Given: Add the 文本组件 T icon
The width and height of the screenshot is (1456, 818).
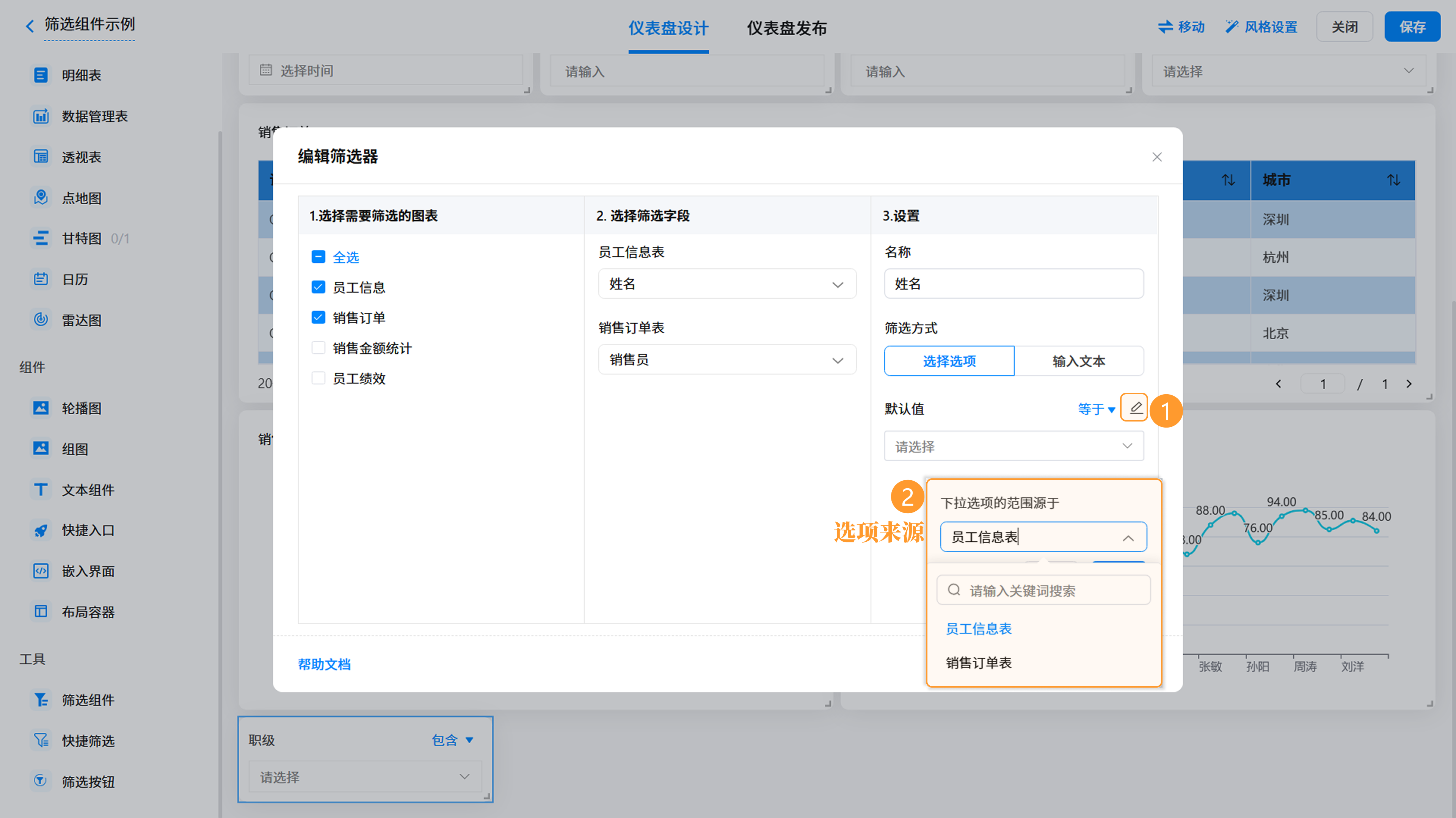Looking at the screenshot, I should [x=41, y=489].
